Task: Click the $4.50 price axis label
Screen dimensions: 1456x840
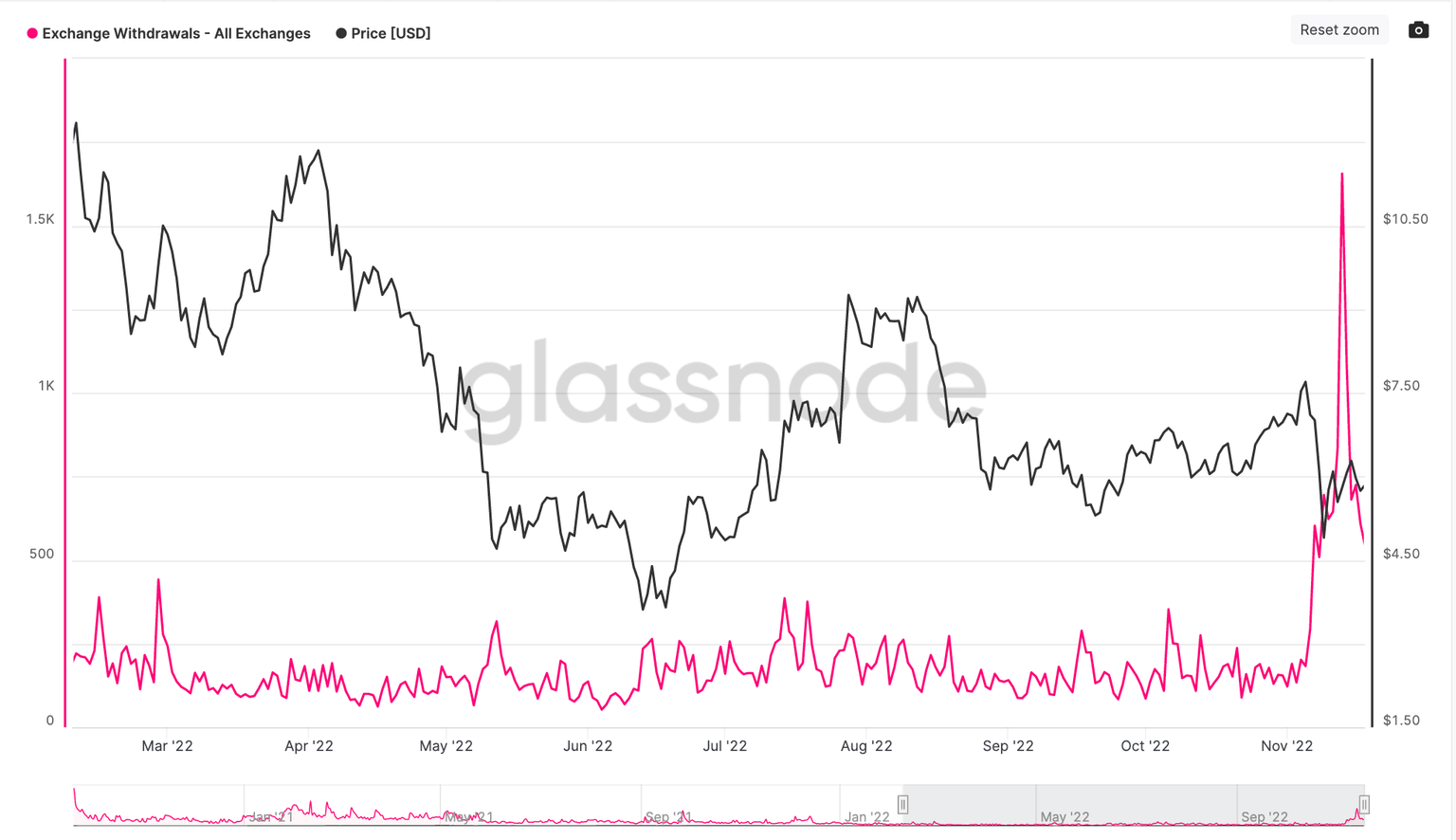Action: tap(1401, 554)
